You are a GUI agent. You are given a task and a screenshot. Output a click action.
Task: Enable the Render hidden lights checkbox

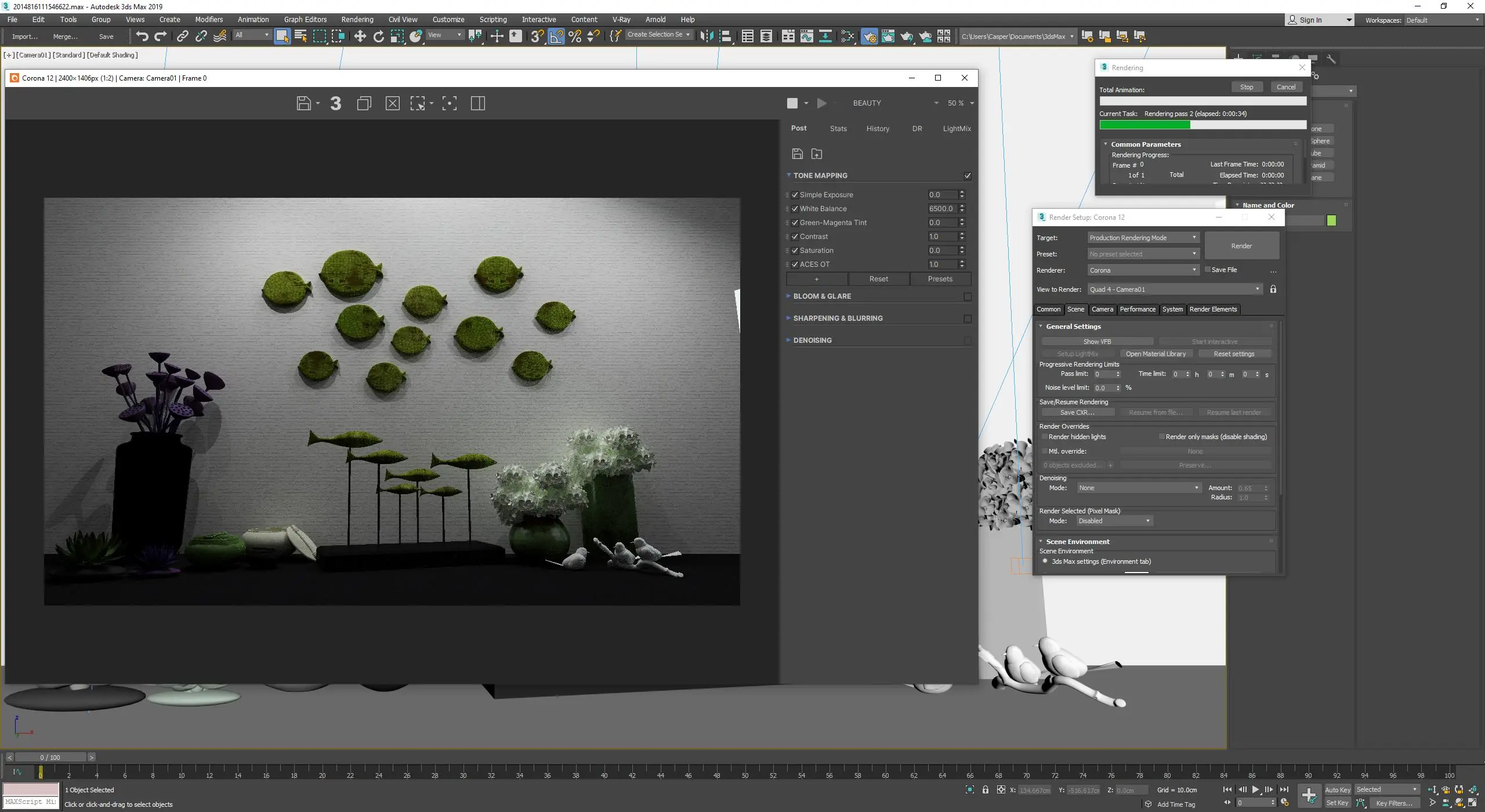[x=1044, y=437]
